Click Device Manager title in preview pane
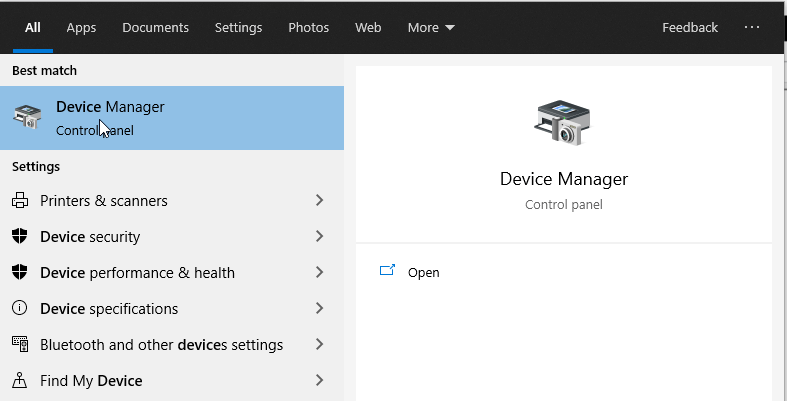Viewport: 787px width, 401px height. pos(564,179)
